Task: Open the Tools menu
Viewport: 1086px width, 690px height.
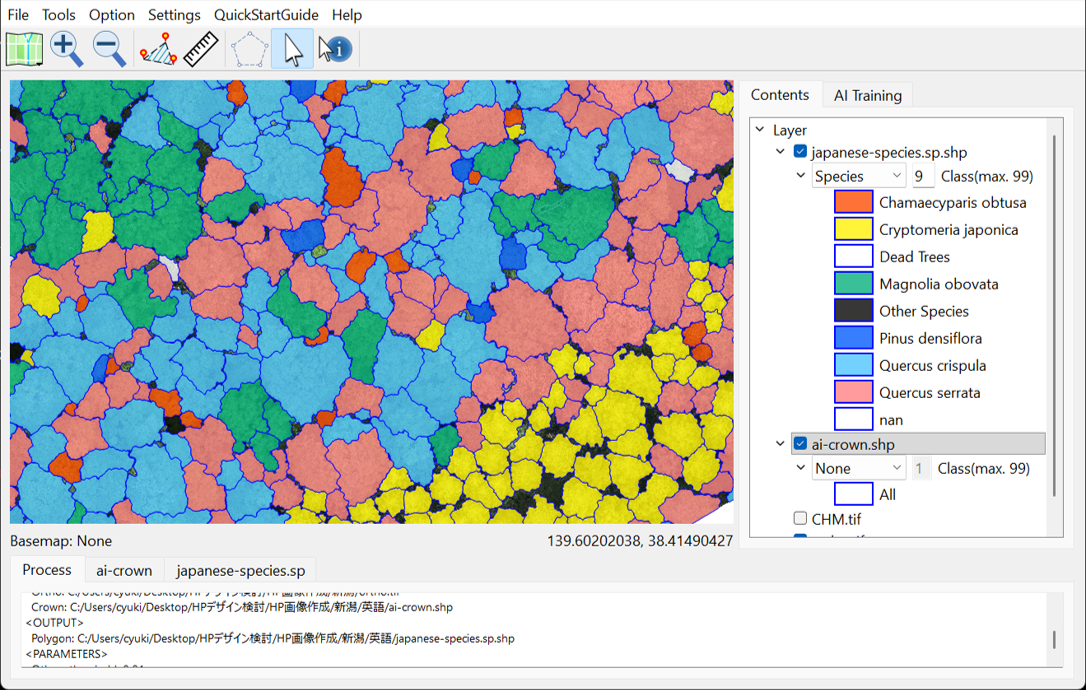Action: [x=59, y=15]
